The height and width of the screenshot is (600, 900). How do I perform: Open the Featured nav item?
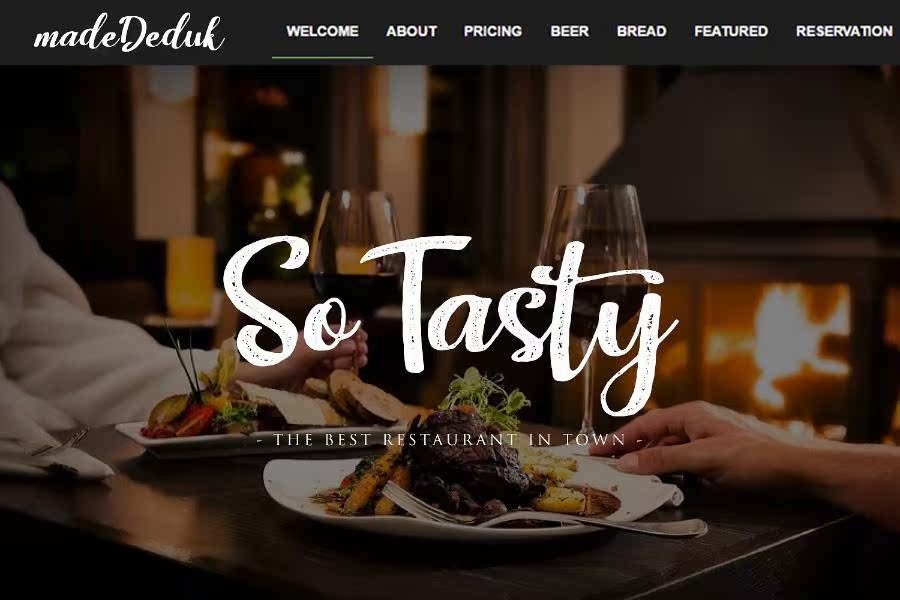click(731, 31)
